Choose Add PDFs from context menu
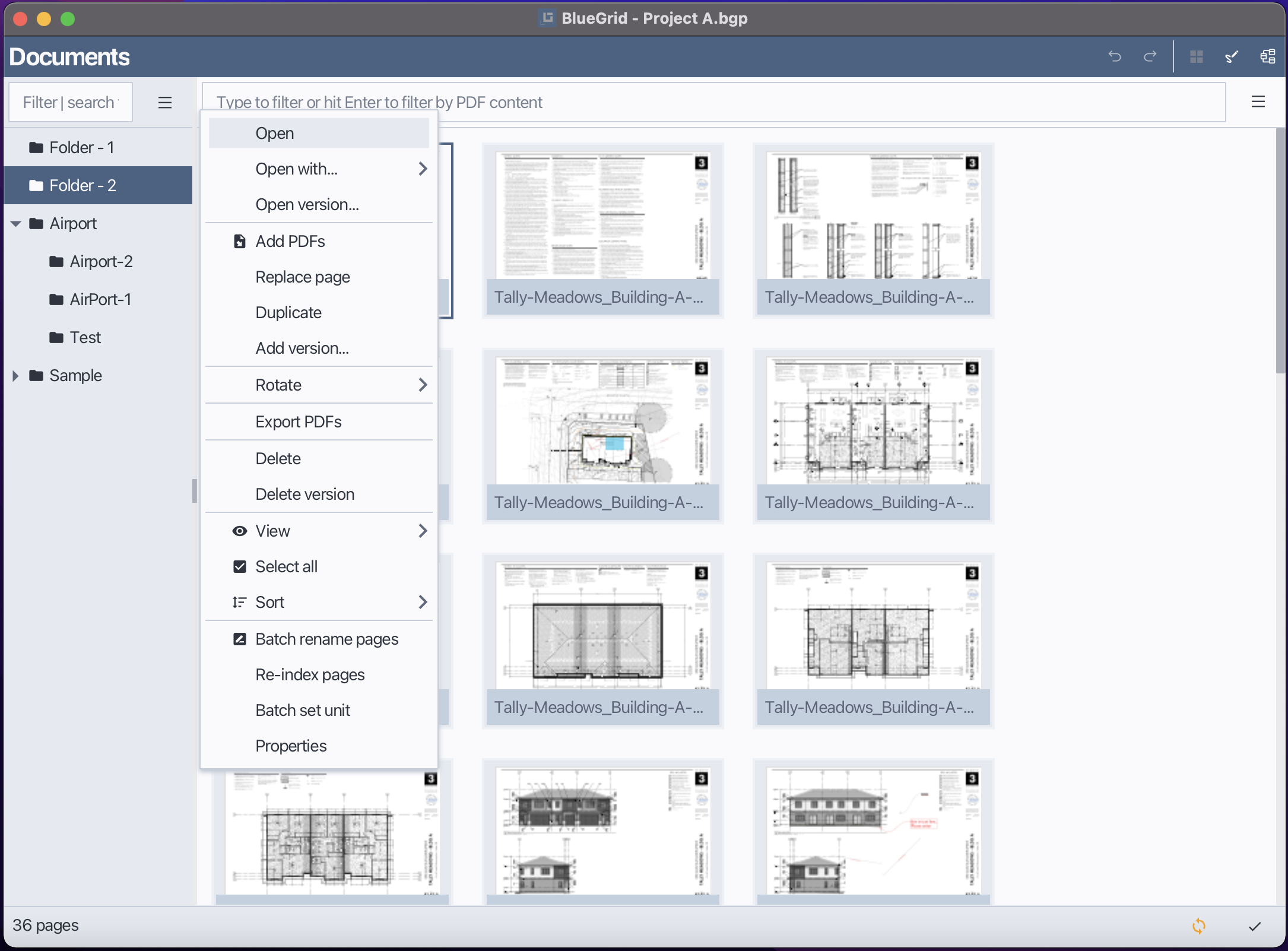 coord(290,242)
